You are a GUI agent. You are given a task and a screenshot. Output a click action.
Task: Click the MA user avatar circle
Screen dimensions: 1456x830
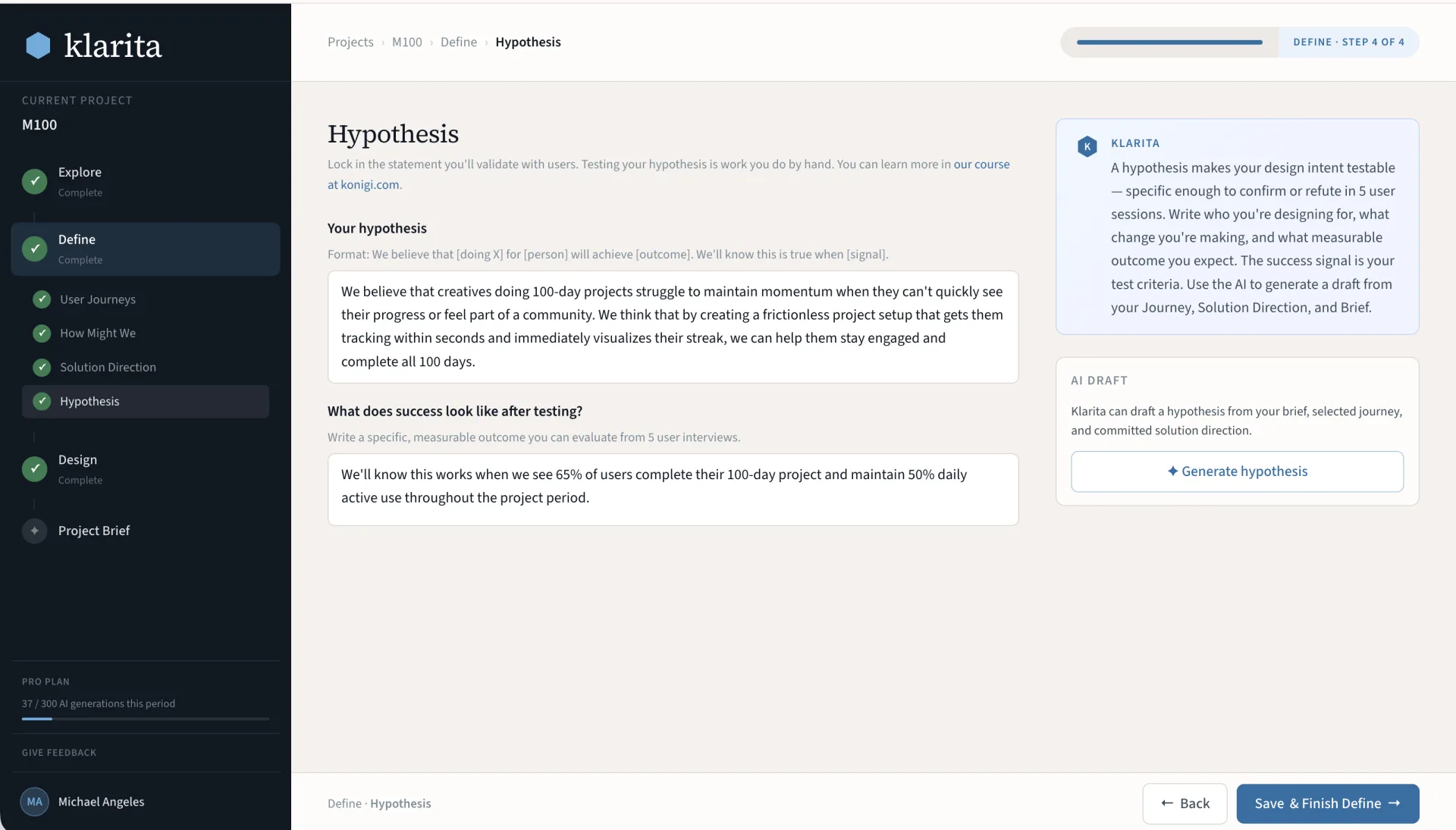(35, 802)
